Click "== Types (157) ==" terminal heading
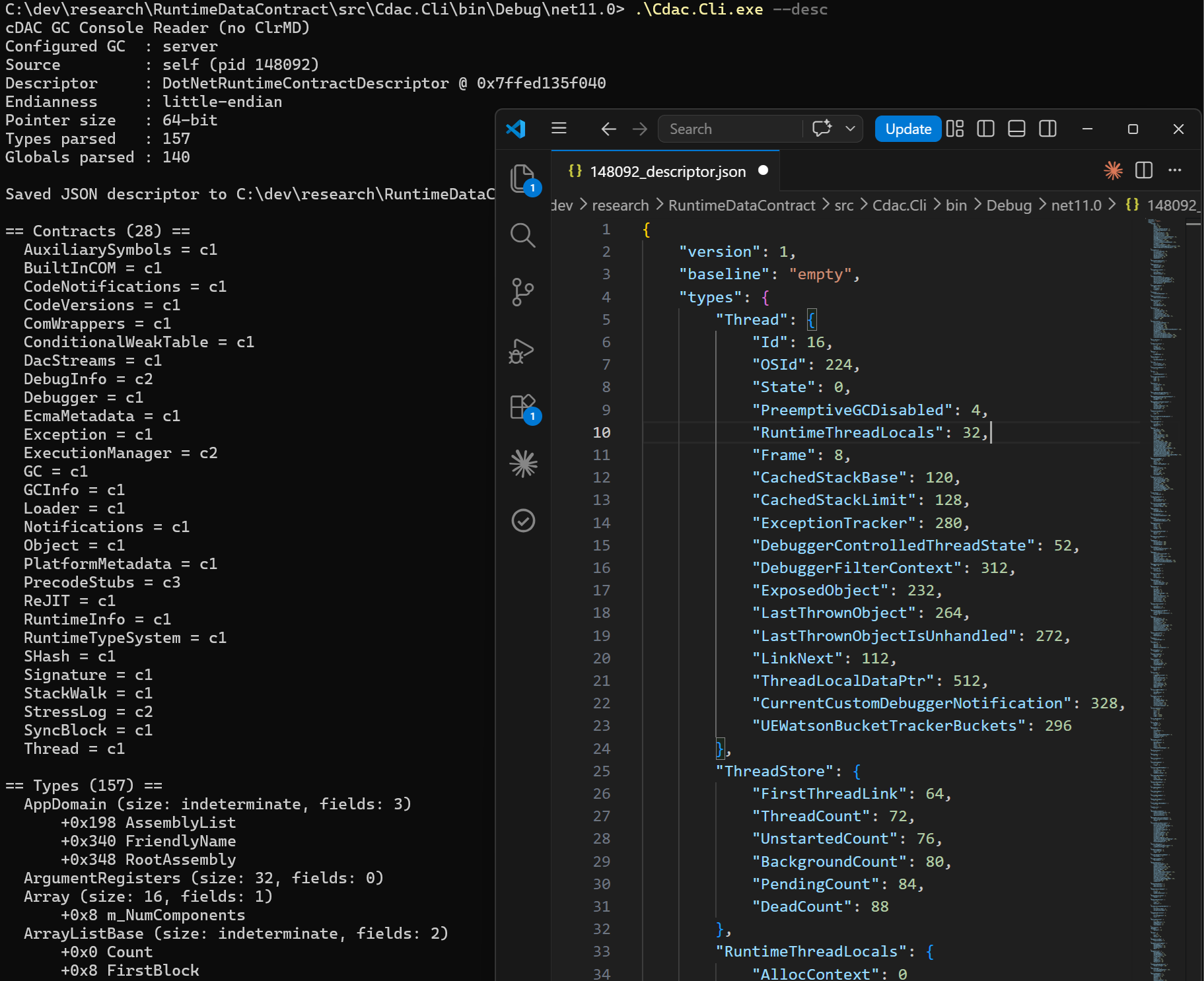Screen dimensions: 1204x981 pyautogui.click(x=84, y=786)
